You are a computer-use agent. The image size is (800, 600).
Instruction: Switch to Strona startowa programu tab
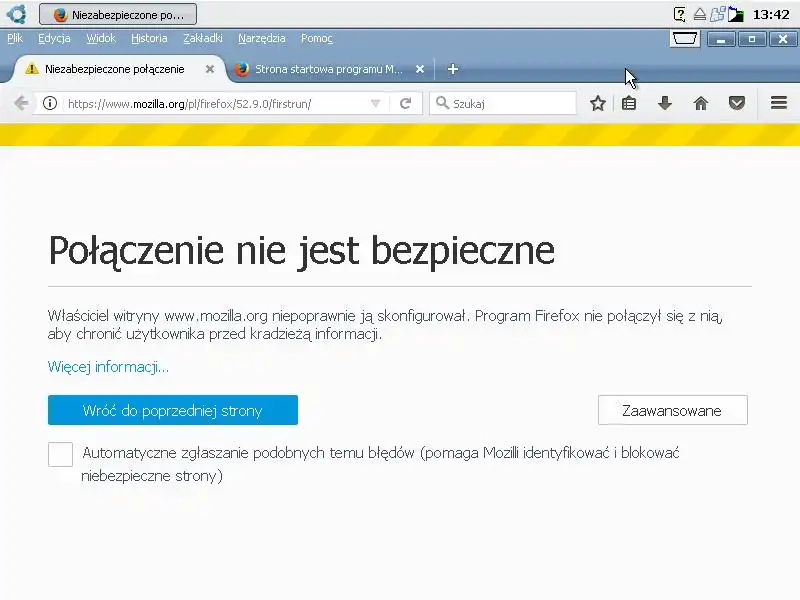pos(329,69)
